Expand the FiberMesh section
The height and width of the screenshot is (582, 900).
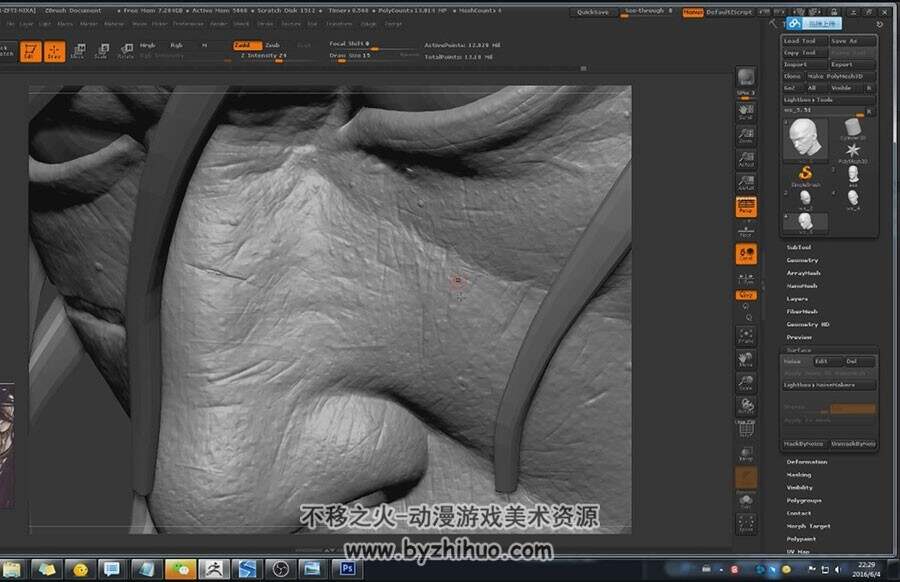pos(802,312)
